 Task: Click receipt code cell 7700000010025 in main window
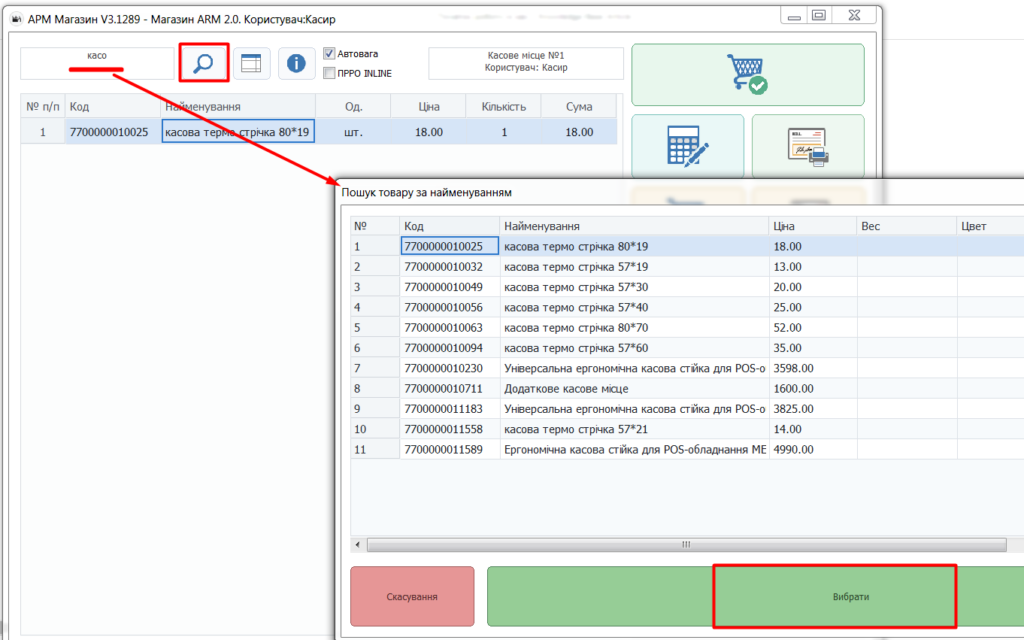[x=112, y=132]
